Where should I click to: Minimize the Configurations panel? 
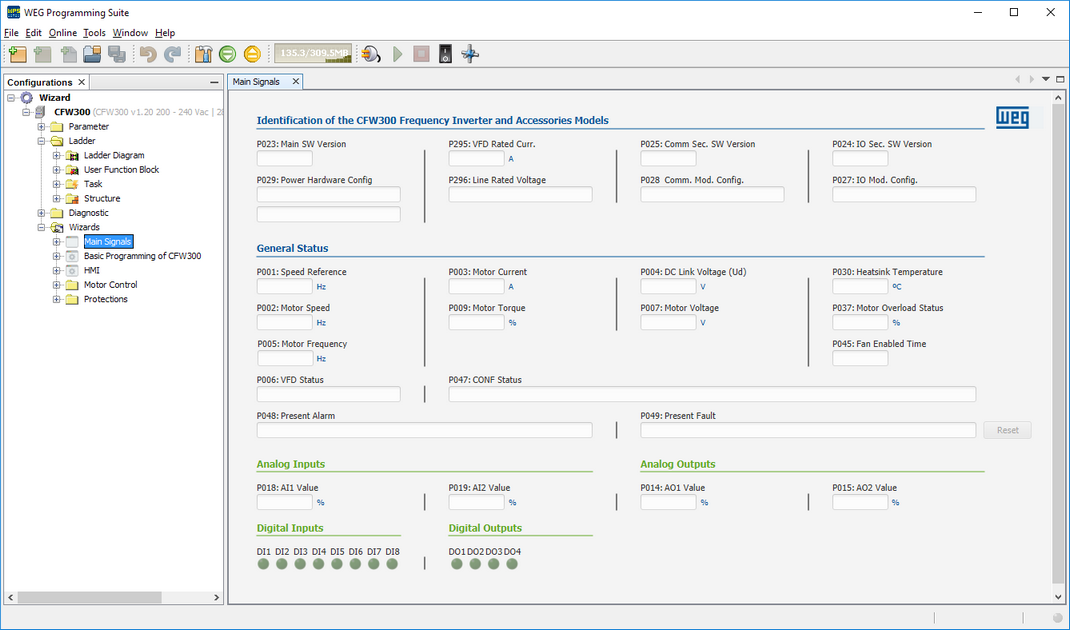coord(214,82)
